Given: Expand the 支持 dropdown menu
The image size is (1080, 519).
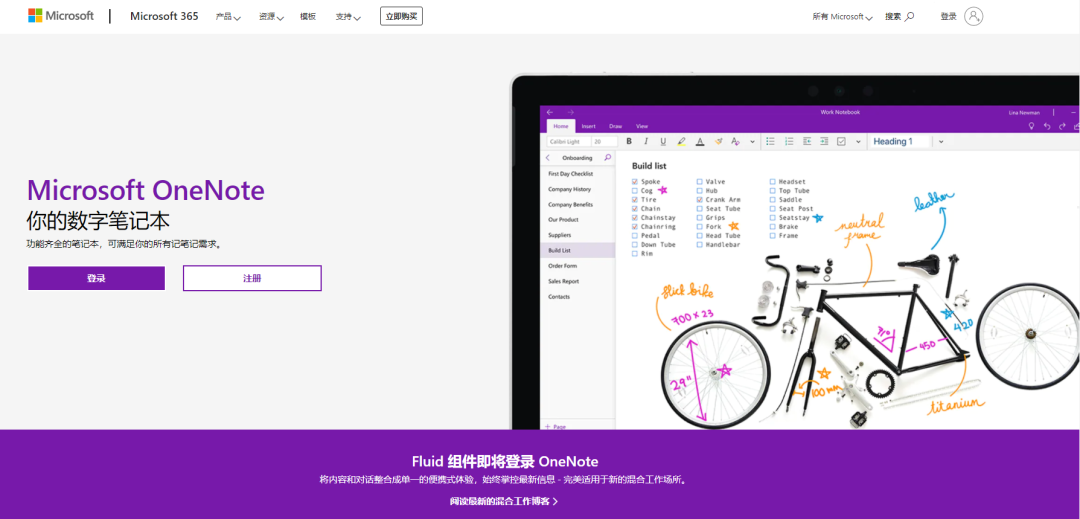Looking at the screenshot, I should (x=348, y=17).
